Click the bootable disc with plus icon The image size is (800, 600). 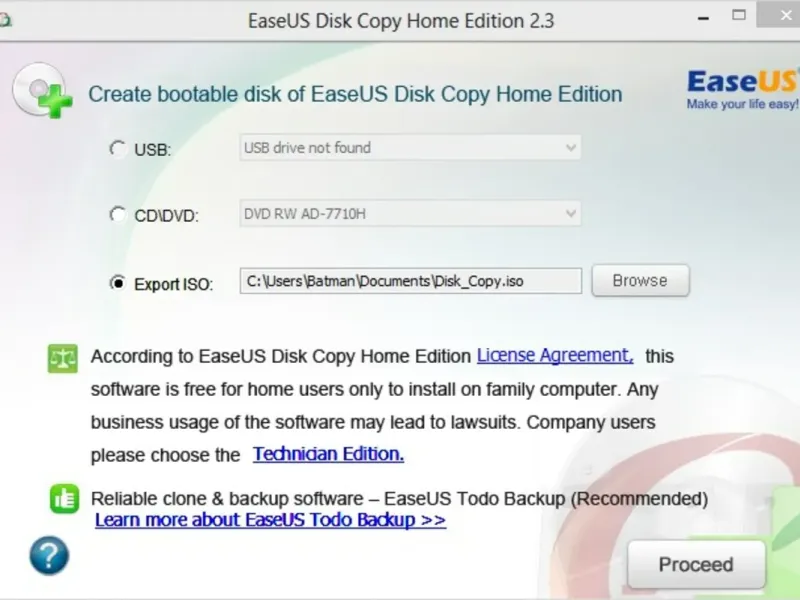click(x=43, y=91)
